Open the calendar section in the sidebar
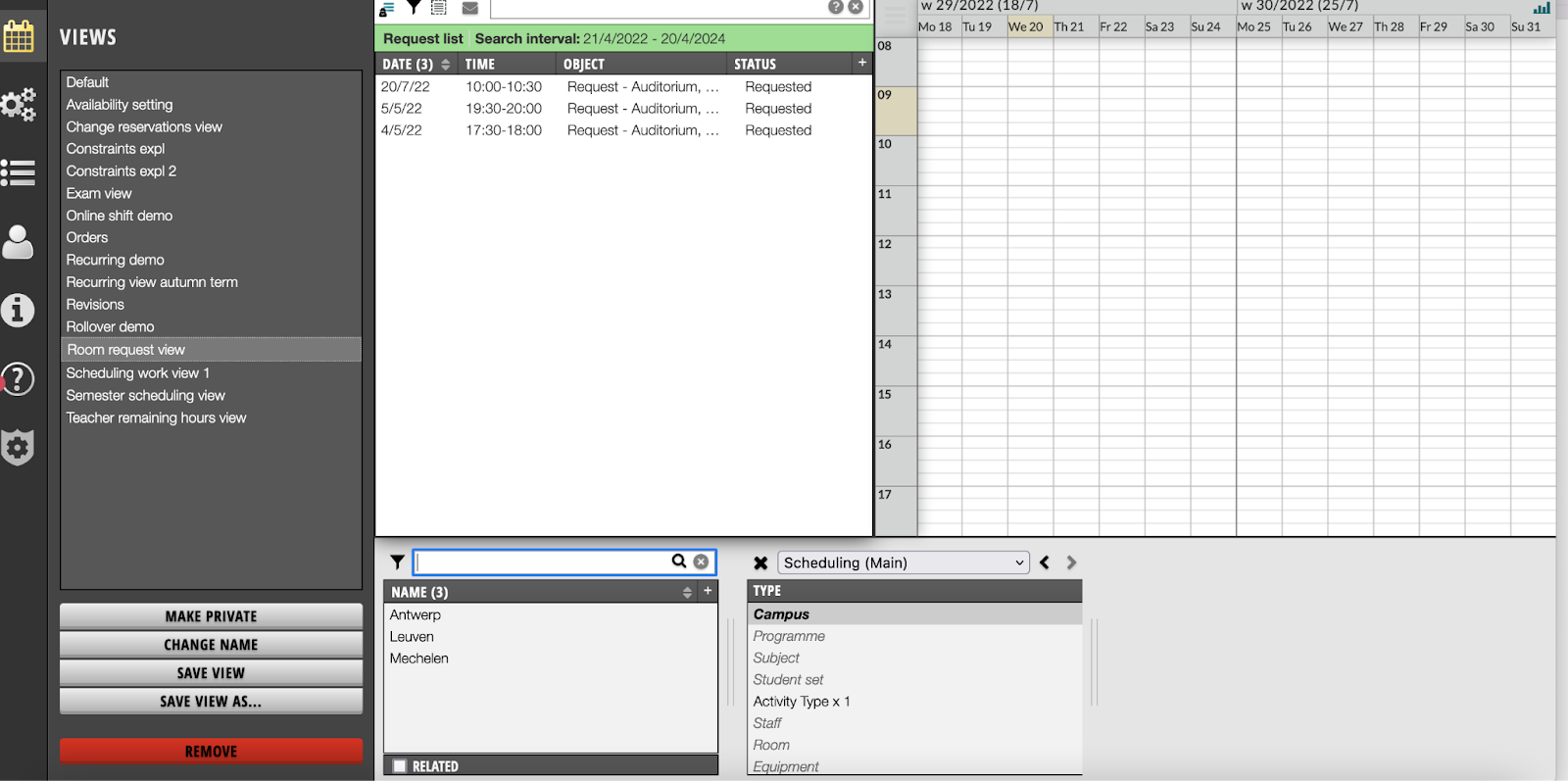The image size is (1568, 781). 19,36
